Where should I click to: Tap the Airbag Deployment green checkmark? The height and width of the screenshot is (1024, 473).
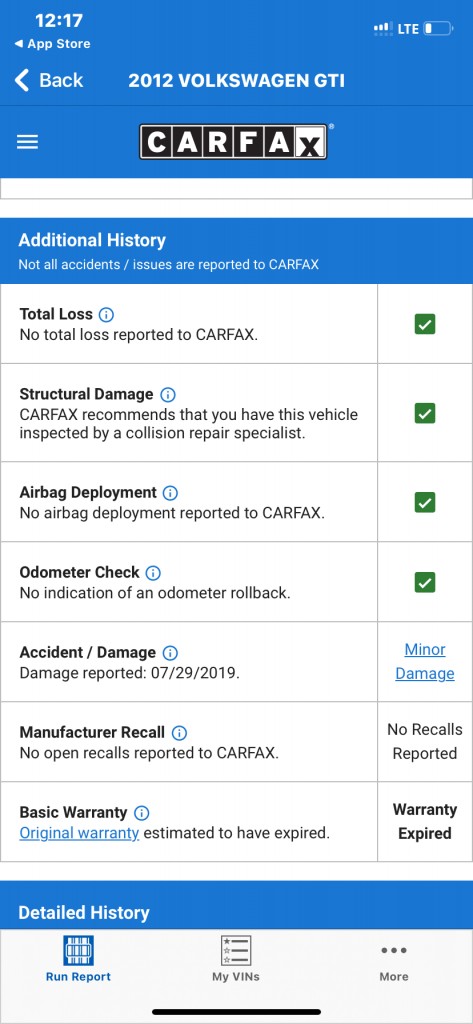425,502
